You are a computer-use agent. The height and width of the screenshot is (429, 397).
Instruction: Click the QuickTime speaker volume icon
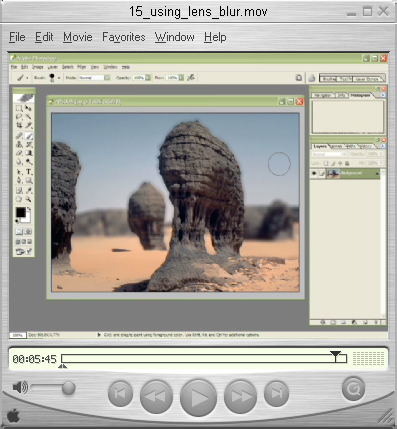pos(20,387)
